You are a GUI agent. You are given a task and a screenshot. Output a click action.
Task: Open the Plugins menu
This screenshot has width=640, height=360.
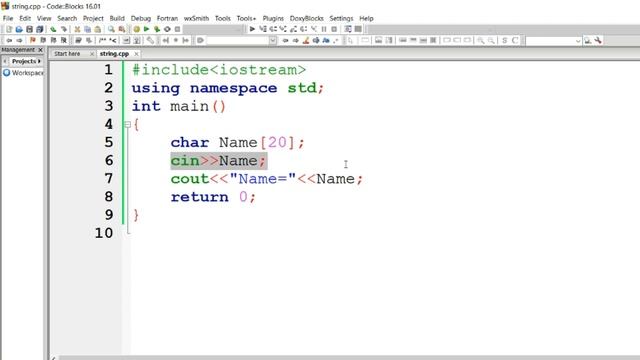(273, 18)
